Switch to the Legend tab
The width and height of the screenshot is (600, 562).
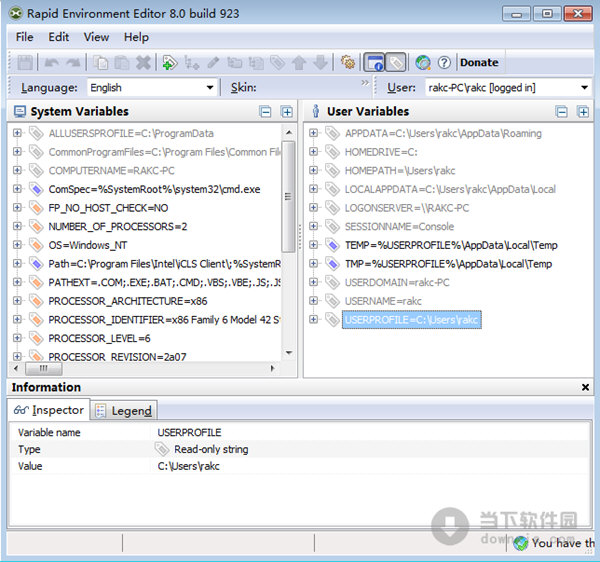coord(124,411)
